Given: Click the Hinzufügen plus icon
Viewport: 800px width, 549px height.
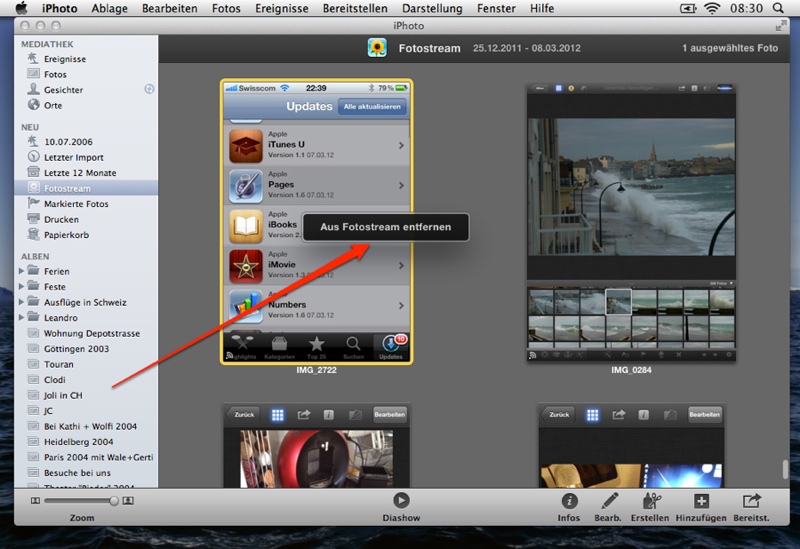Looking at the screenshot, I should 701,501.
